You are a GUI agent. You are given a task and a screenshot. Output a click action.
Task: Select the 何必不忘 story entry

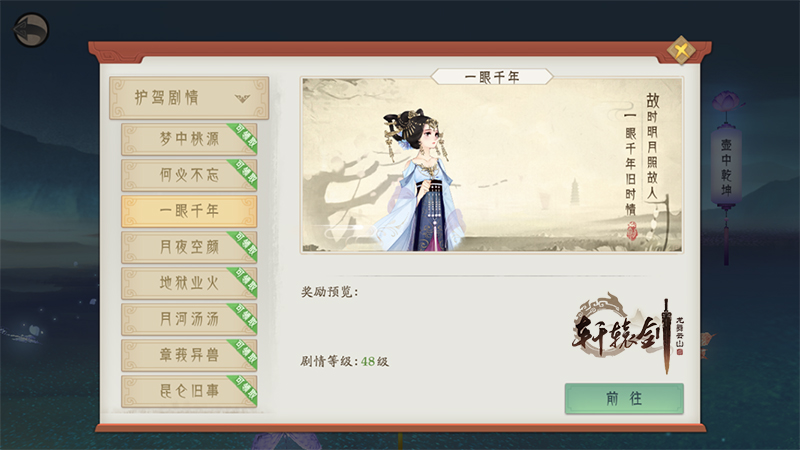point(189,175)
